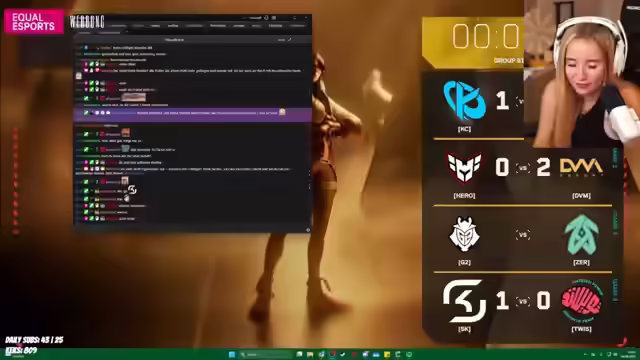640x360 pixels.
Task: Click the [TWIS] team logo
Action: pos(581,301)
